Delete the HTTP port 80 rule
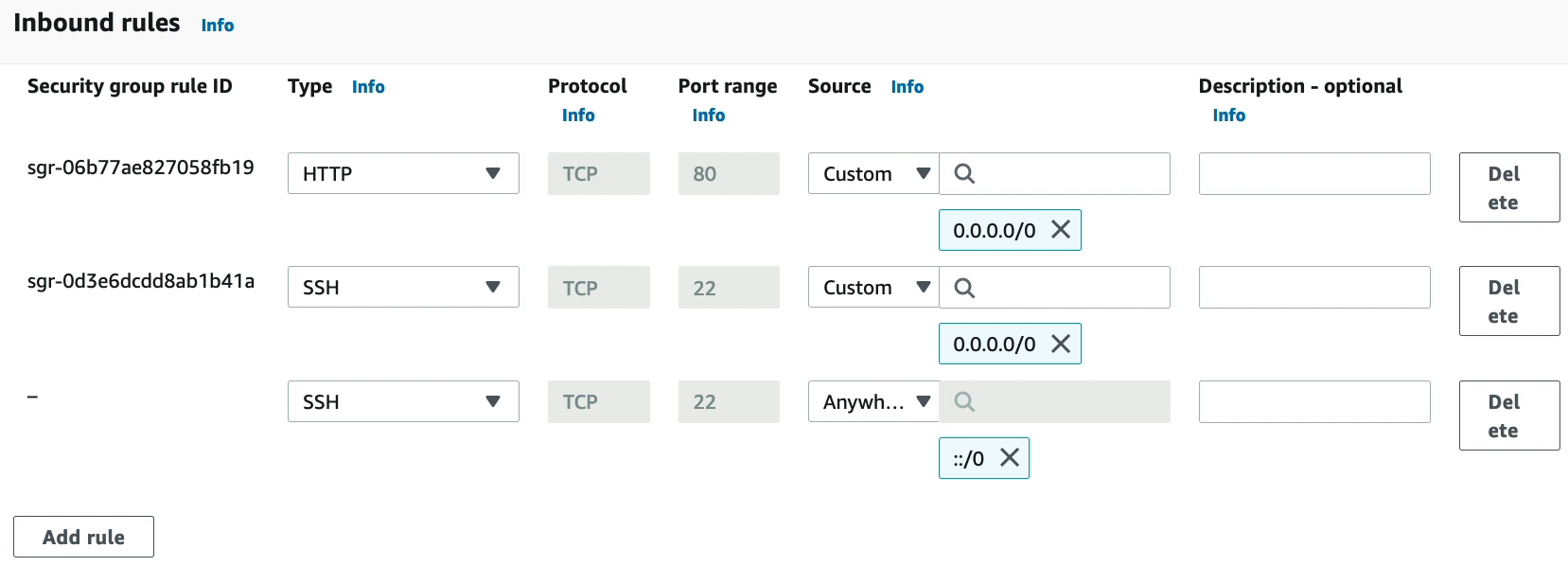This screenshot has width=1568, height=566. [1508, 187]
